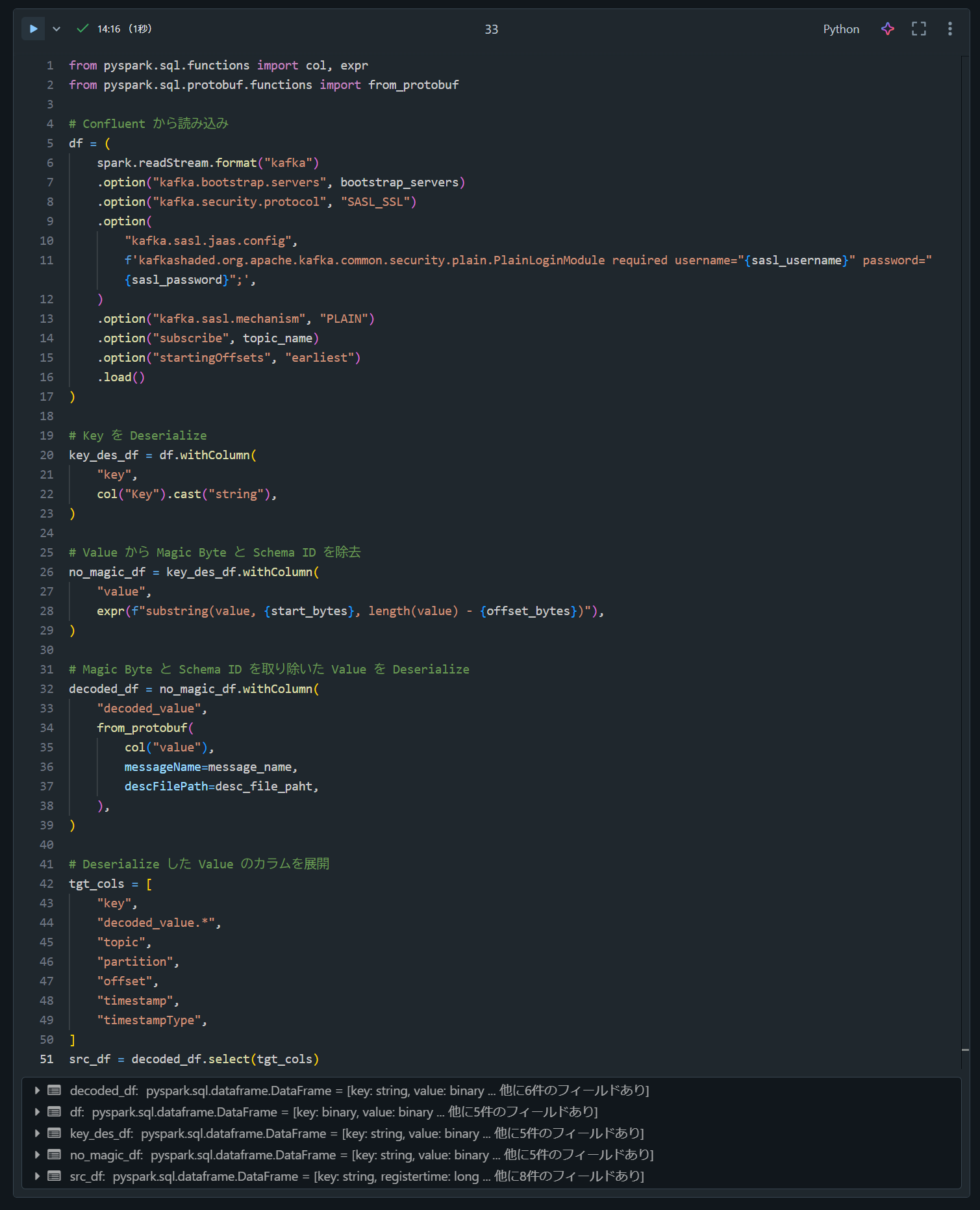Click 'col("Key").cast("string")' expression
The image size is (980, 1210).
tap(184, 494)
